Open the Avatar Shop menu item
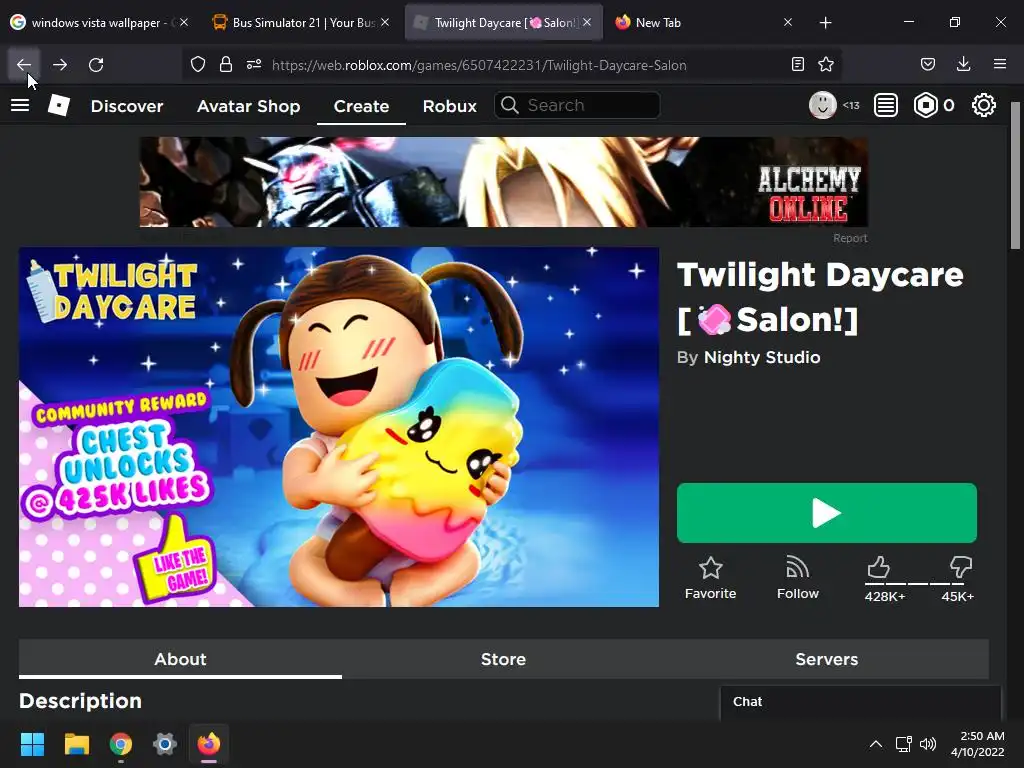Image resolution: width=1024 pixels, height=768 pixels. [x=249, y=106]
